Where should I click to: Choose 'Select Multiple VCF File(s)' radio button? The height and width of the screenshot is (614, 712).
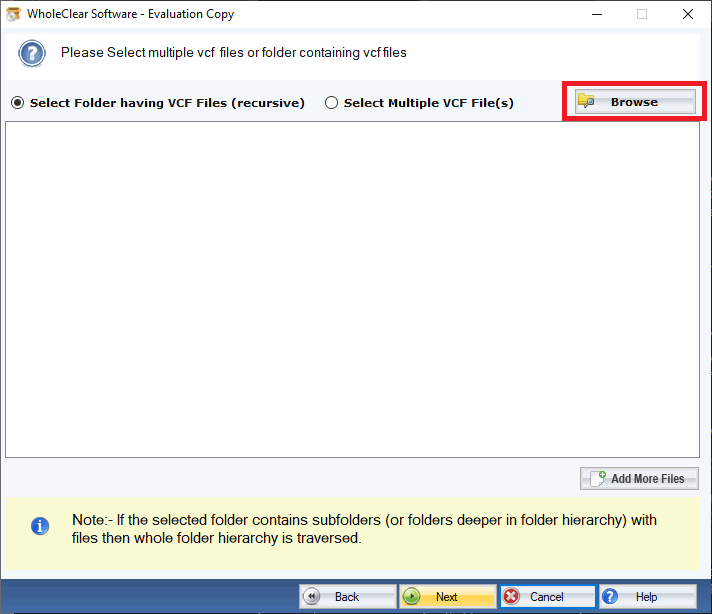(331, 103)
